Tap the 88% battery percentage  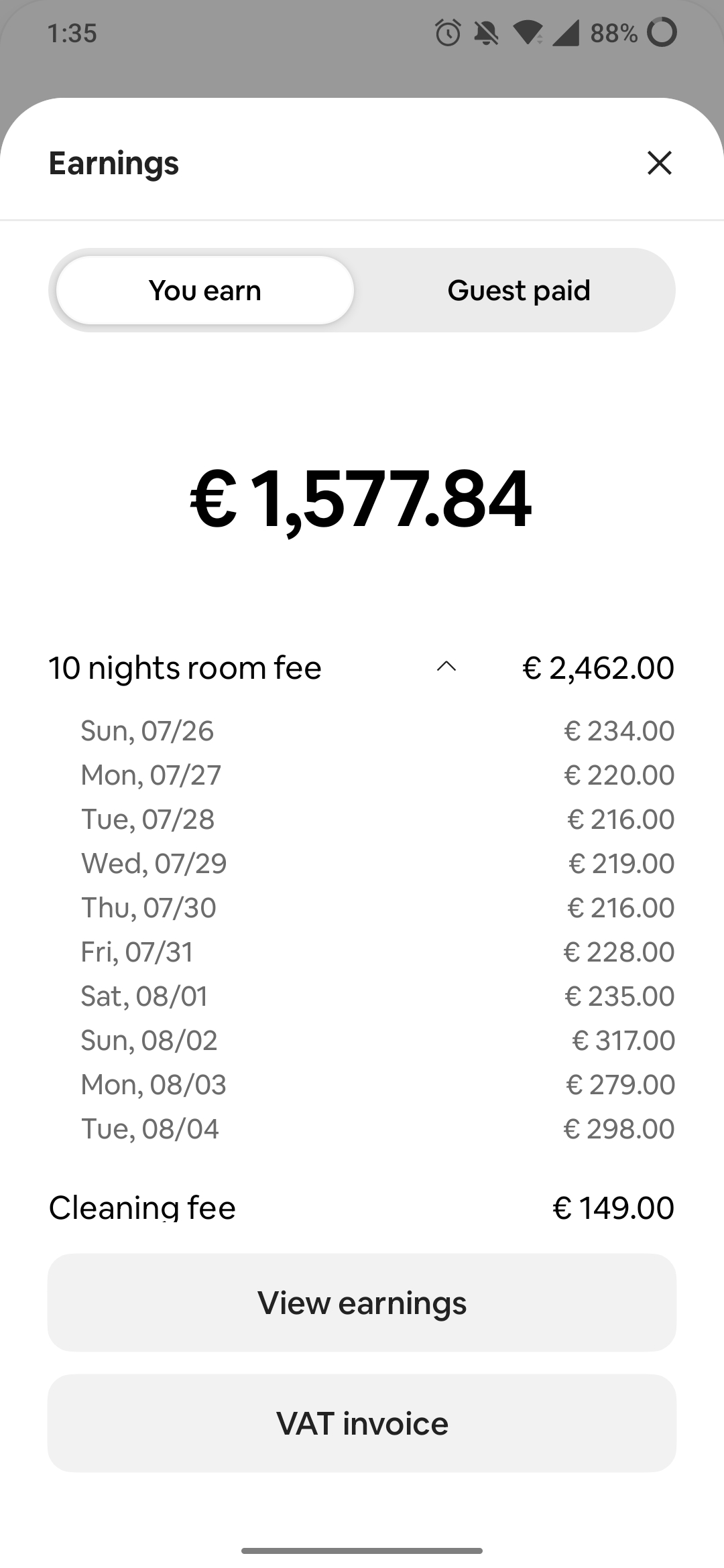click(x=613, y=33)
